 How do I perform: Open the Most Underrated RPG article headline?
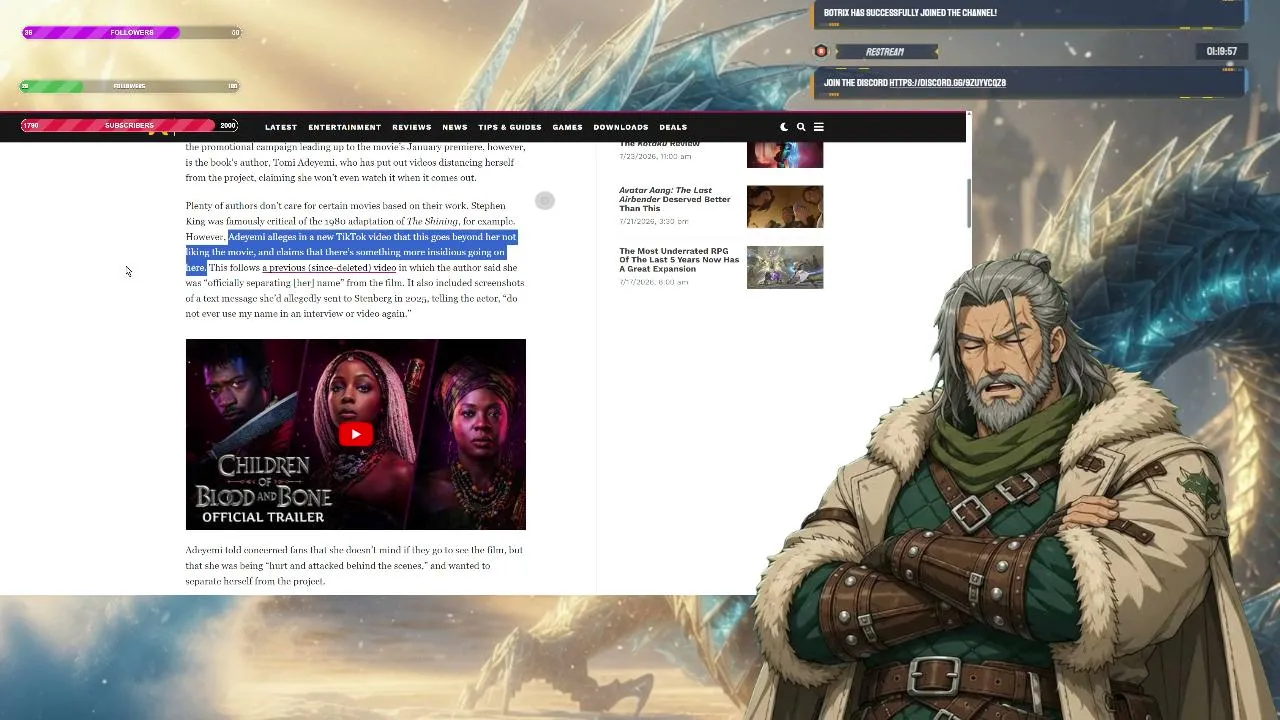coord(679,260)
